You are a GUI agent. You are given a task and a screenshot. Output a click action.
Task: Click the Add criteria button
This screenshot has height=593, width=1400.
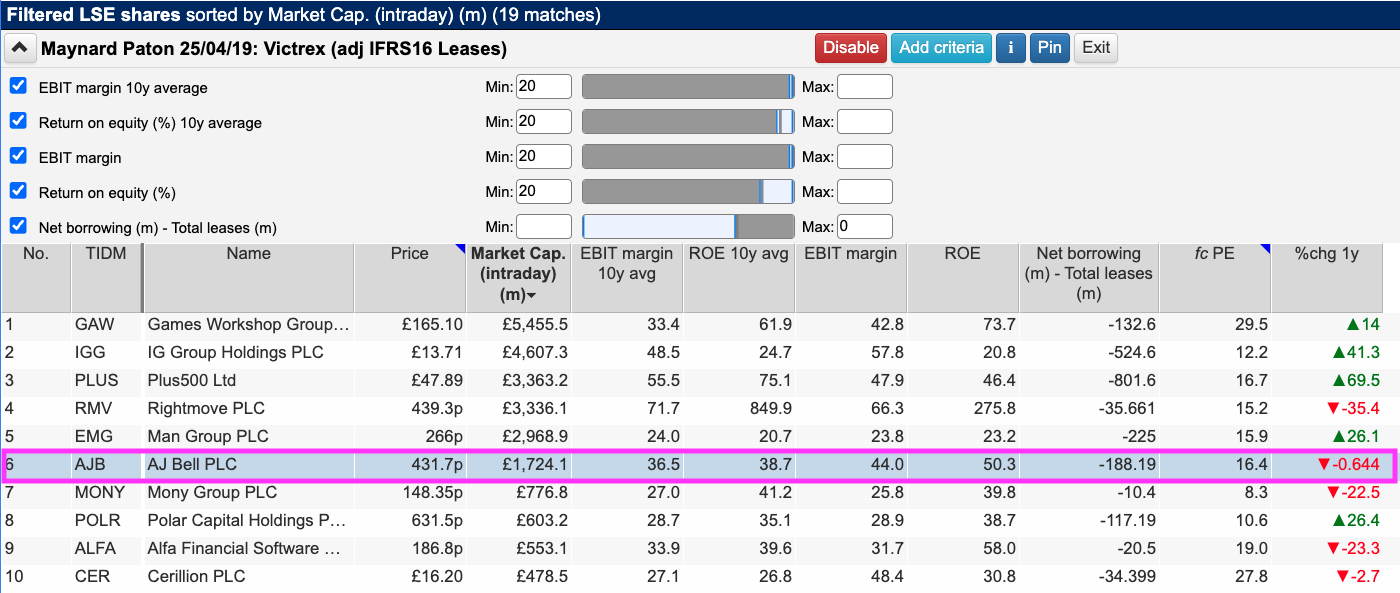(941, 48)
